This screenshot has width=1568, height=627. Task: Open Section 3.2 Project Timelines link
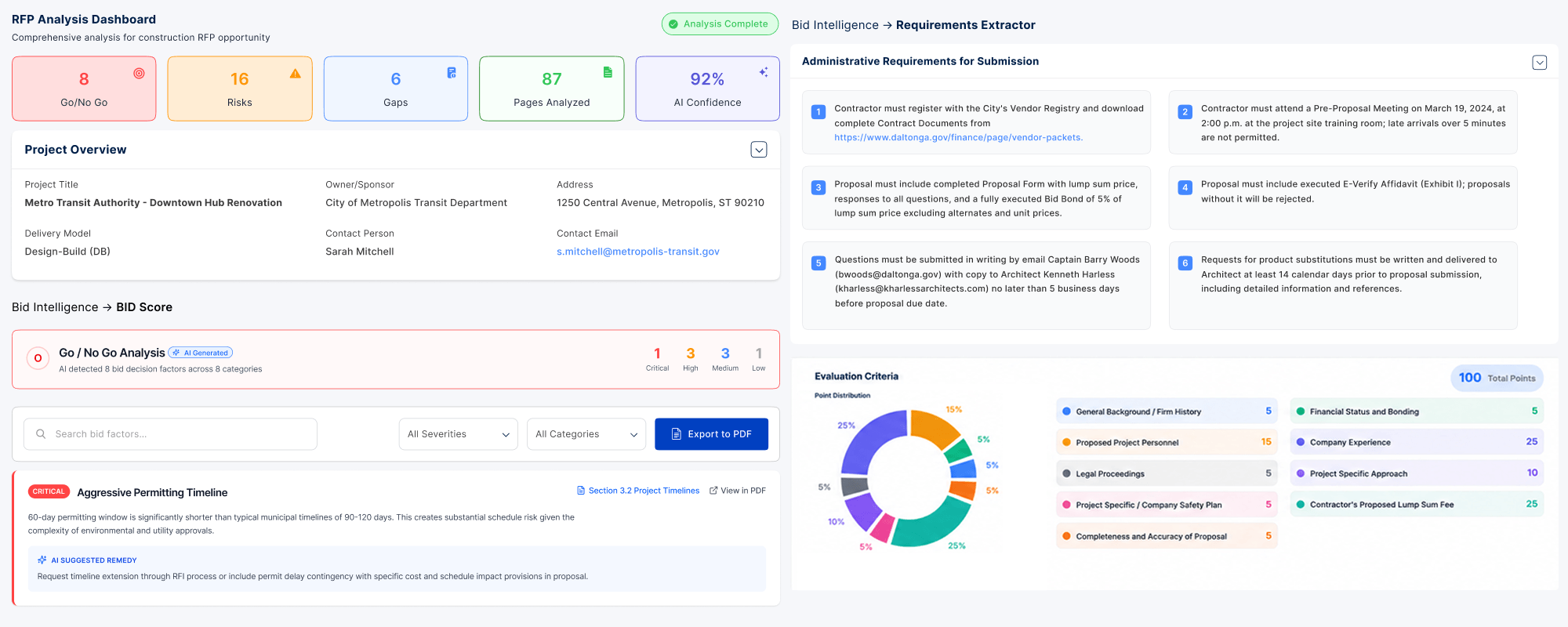(644, 491)
